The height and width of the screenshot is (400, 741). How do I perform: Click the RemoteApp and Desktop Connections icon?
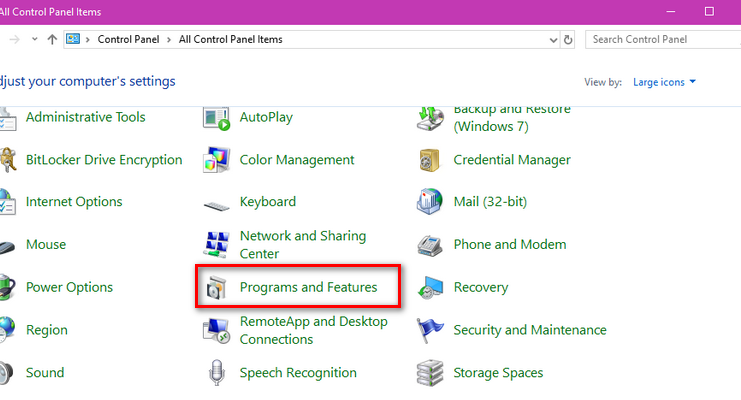216,330
